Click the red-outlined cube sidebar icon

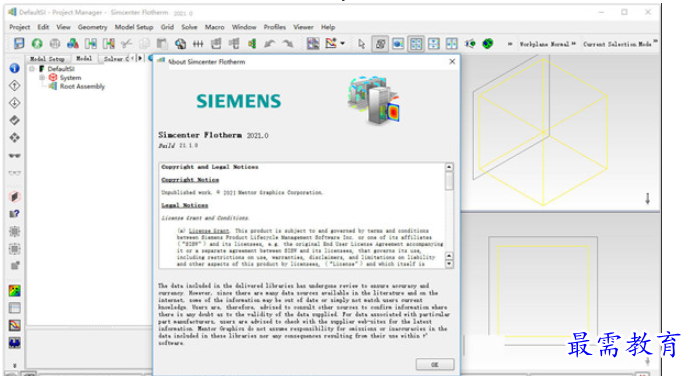(x=15, y=196)
